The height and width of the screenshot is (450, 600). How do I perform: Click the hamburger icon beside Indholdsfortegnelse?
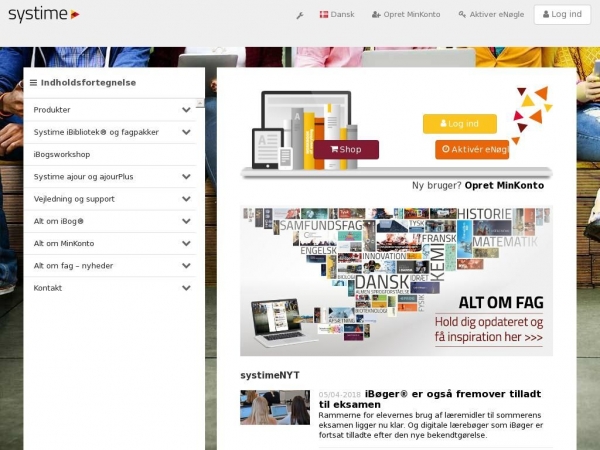tap(33, 83)
